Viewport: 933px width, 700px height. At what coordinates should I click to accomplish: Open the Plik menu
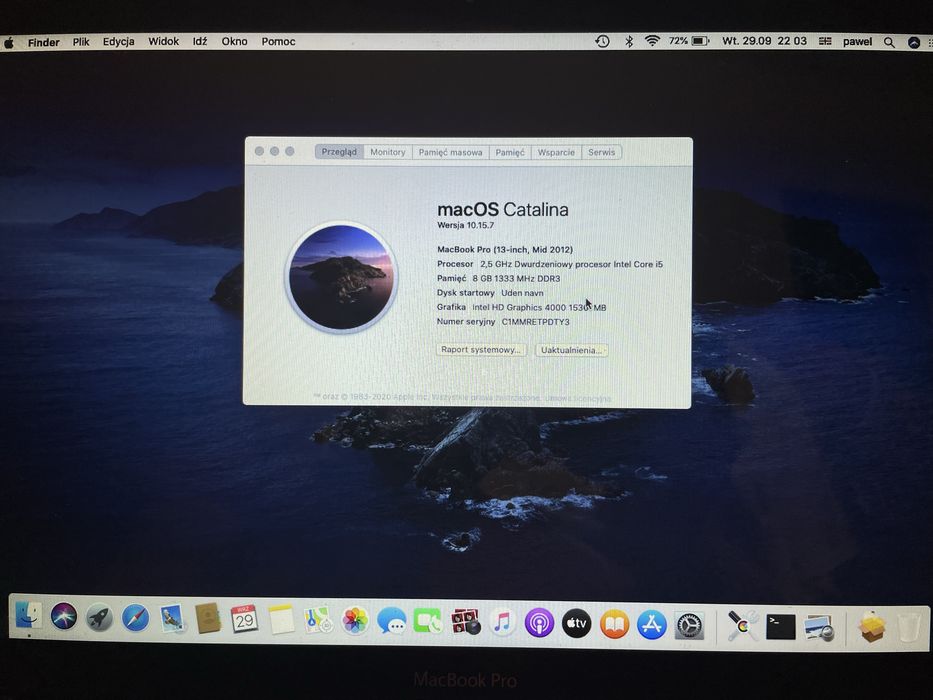click(81, 42)
